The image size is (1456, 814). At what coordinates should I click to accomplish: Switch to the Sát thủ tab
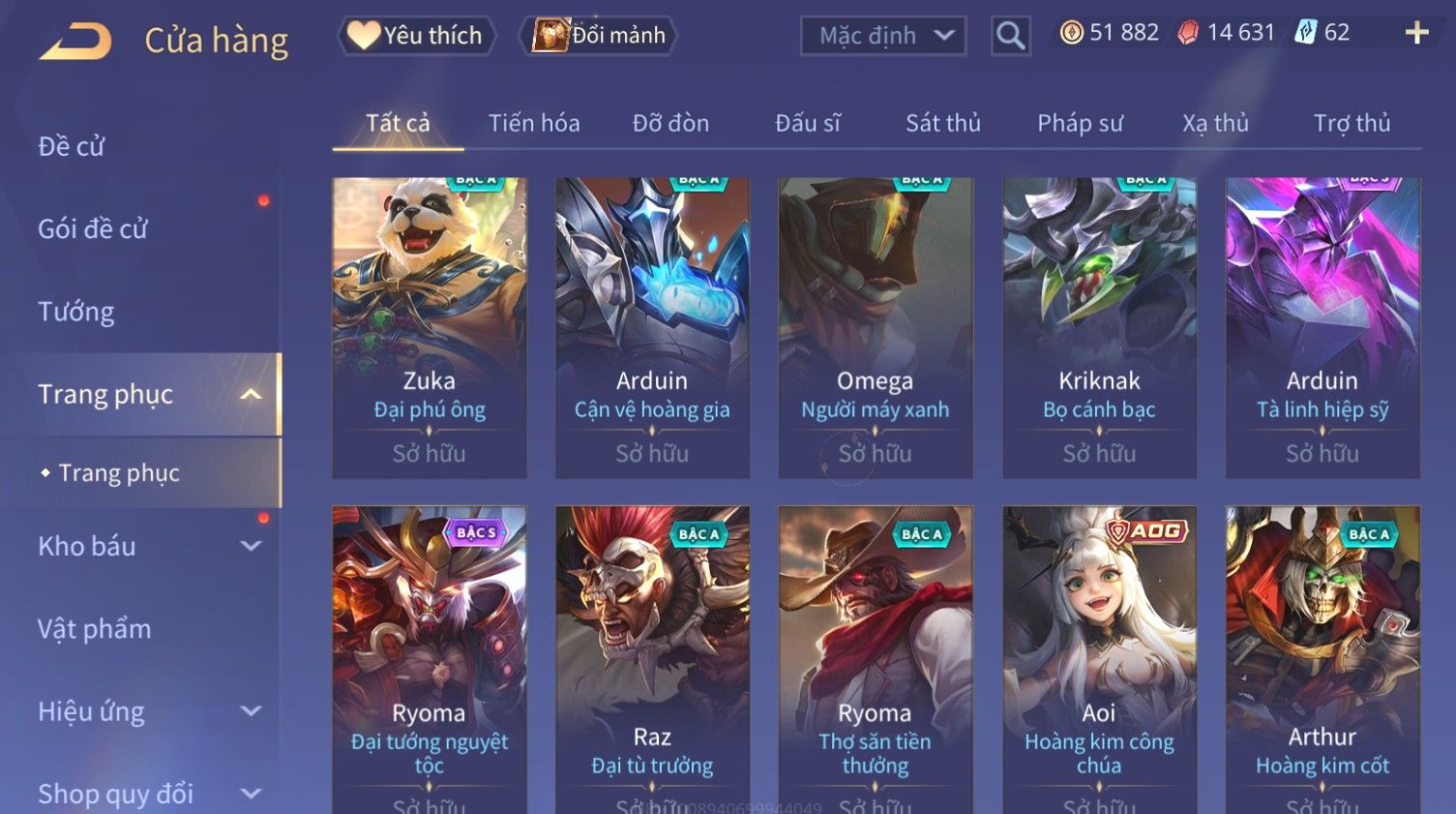point(942,123)
